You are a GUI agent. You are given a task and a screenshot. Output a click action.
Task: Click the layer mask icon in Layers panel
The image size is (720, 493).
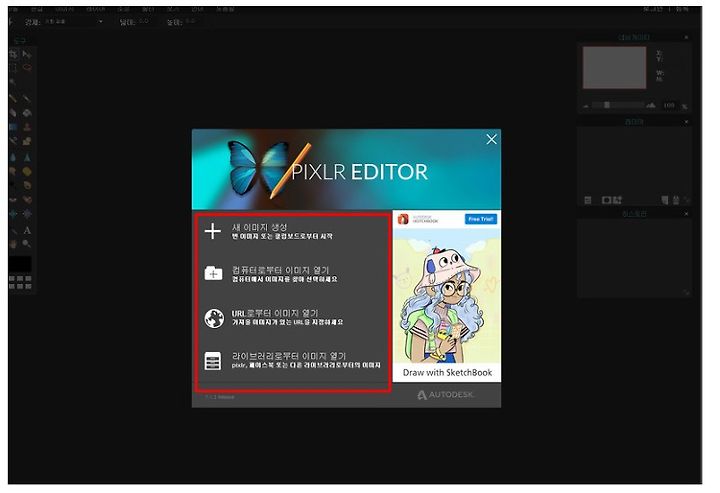607,200
